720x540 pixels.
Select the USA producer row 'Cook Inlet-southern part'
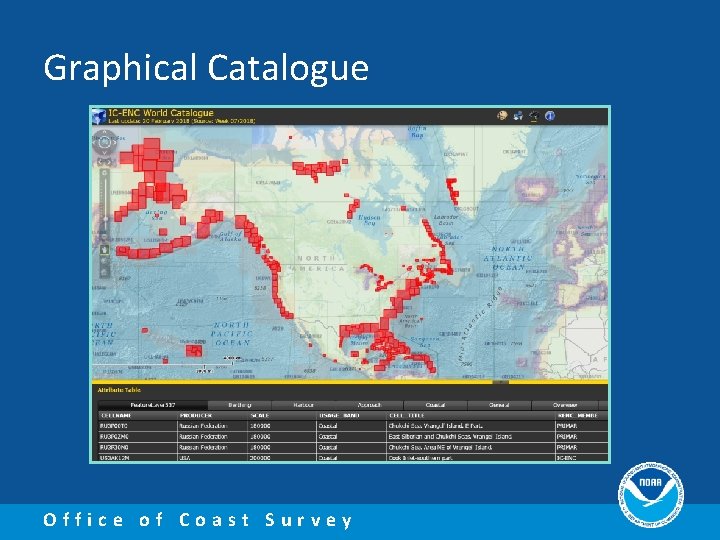coord(353,457)
